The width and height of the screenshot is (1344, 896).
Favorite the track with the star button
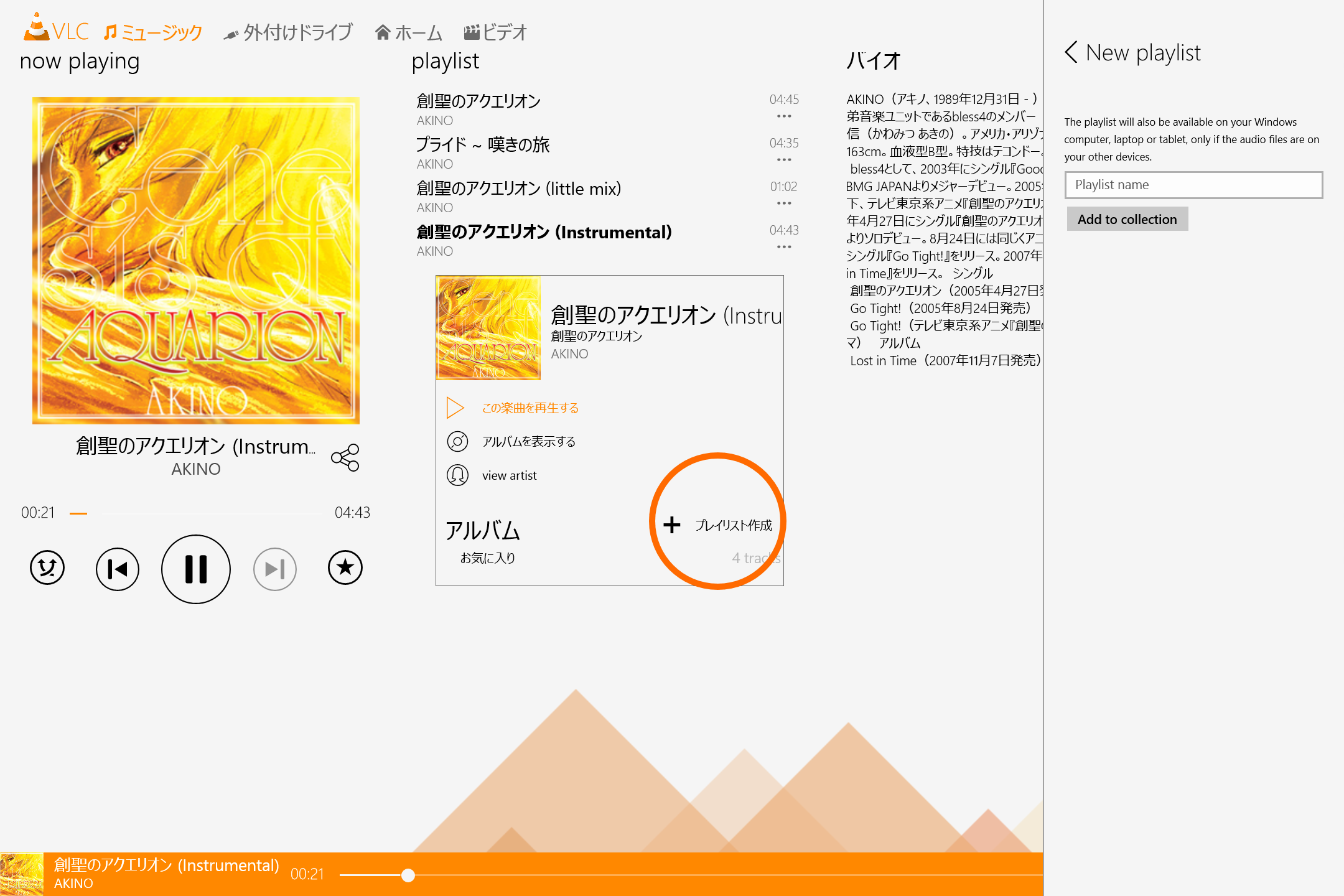[x=345, y=568]
